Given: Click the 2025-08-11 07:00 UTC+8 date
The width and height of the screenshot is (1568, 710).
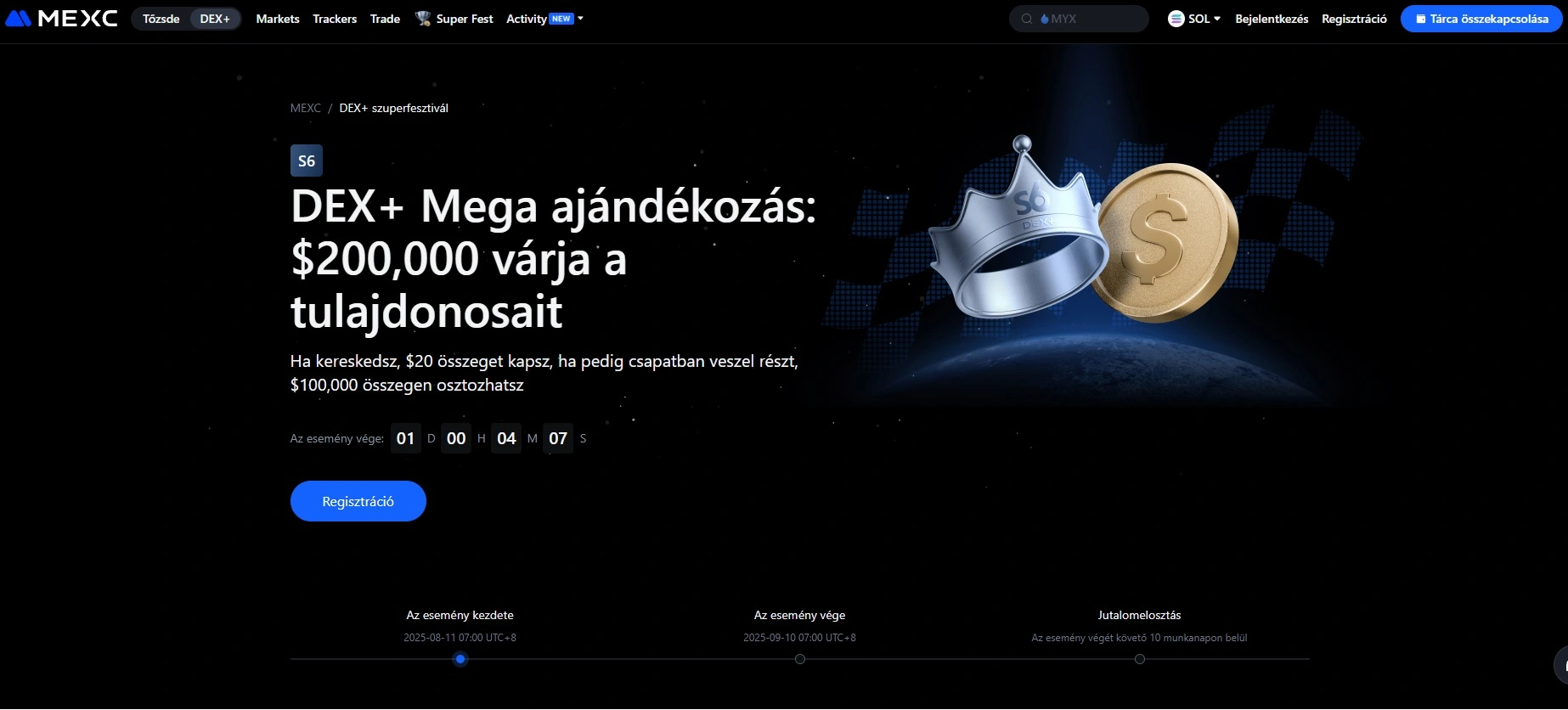Looking at the screenshot, I should (x=460, y=638).
